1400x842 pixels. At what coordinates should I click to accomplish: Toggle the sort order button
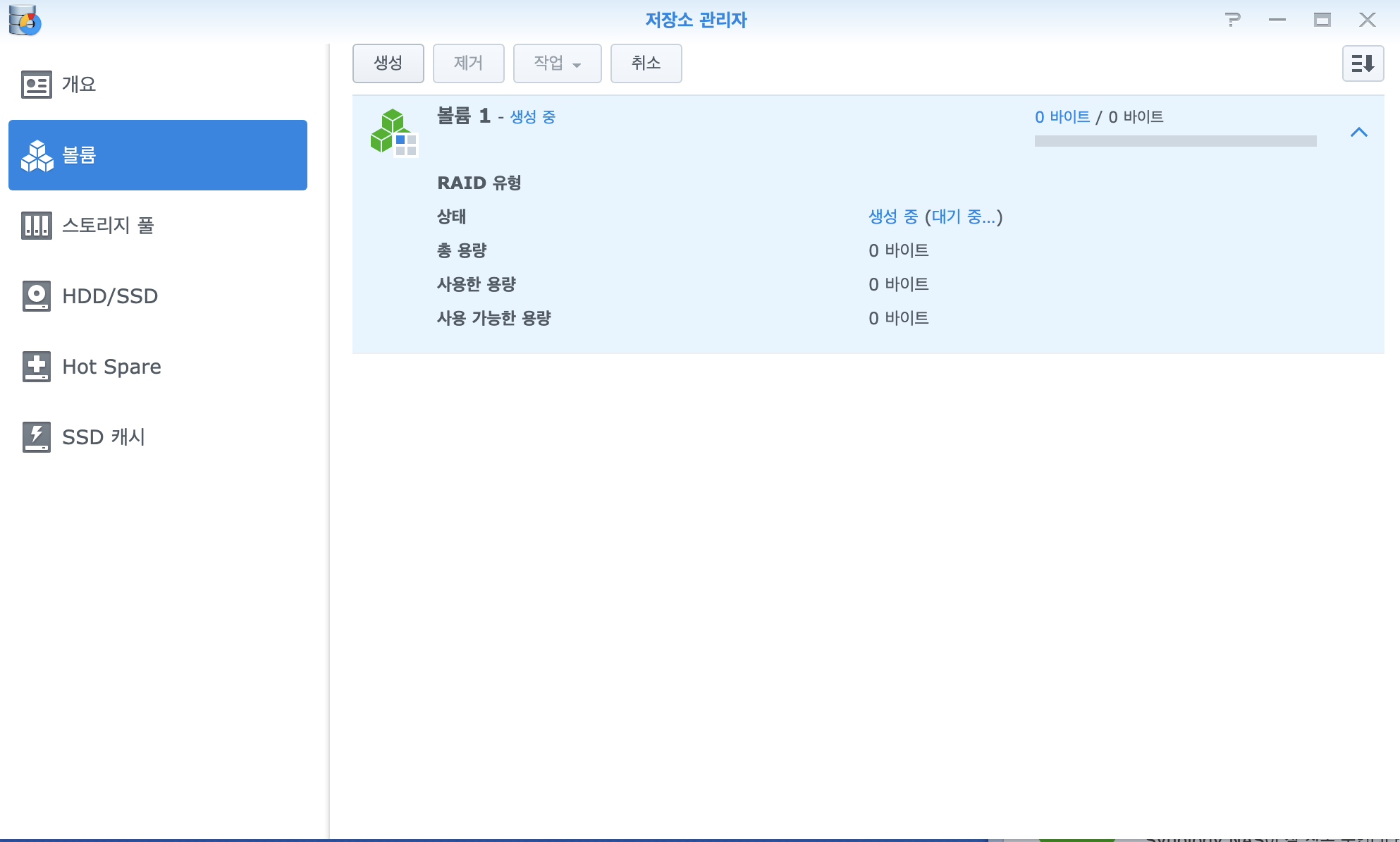pos(1362,63)
